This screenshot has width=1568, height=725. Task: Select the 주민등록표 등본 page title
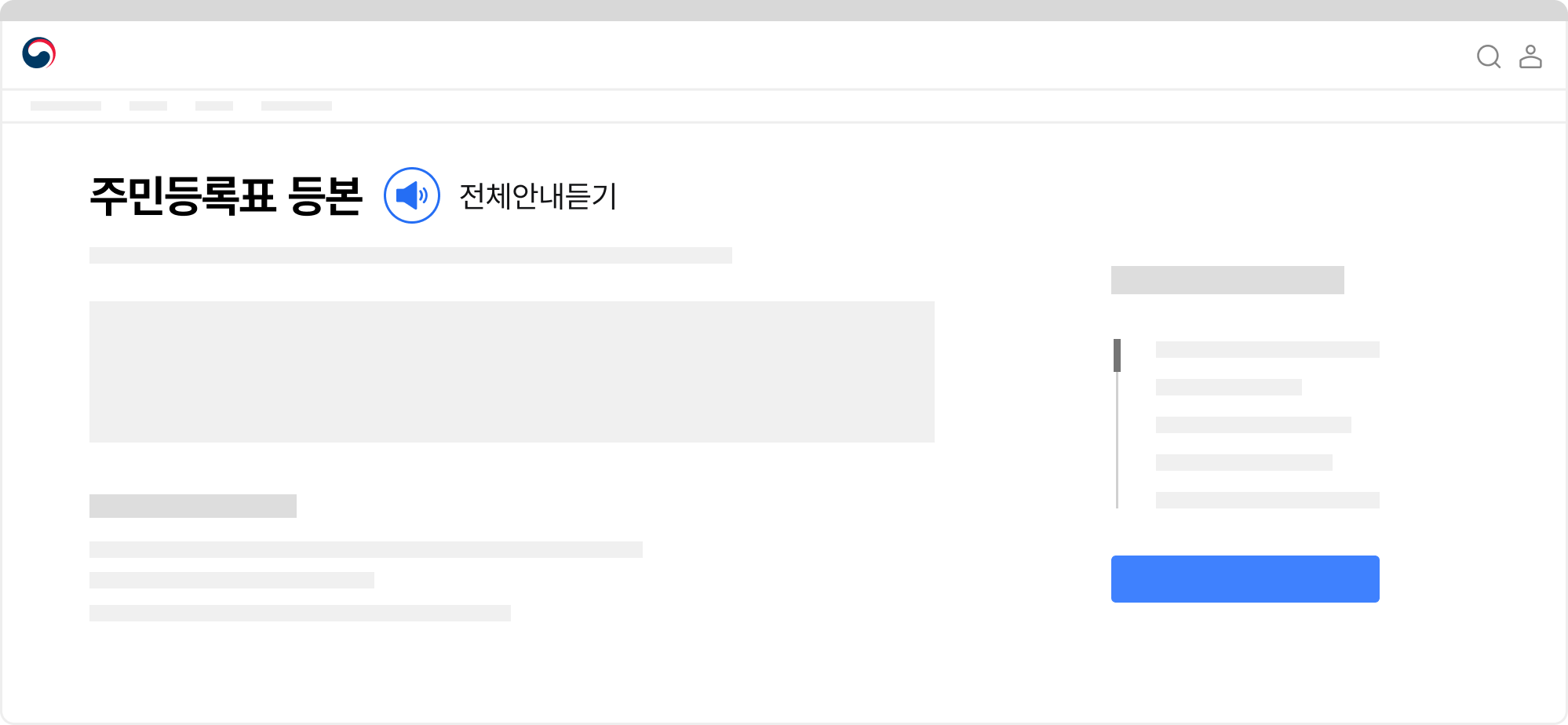(x=228, y=197)
